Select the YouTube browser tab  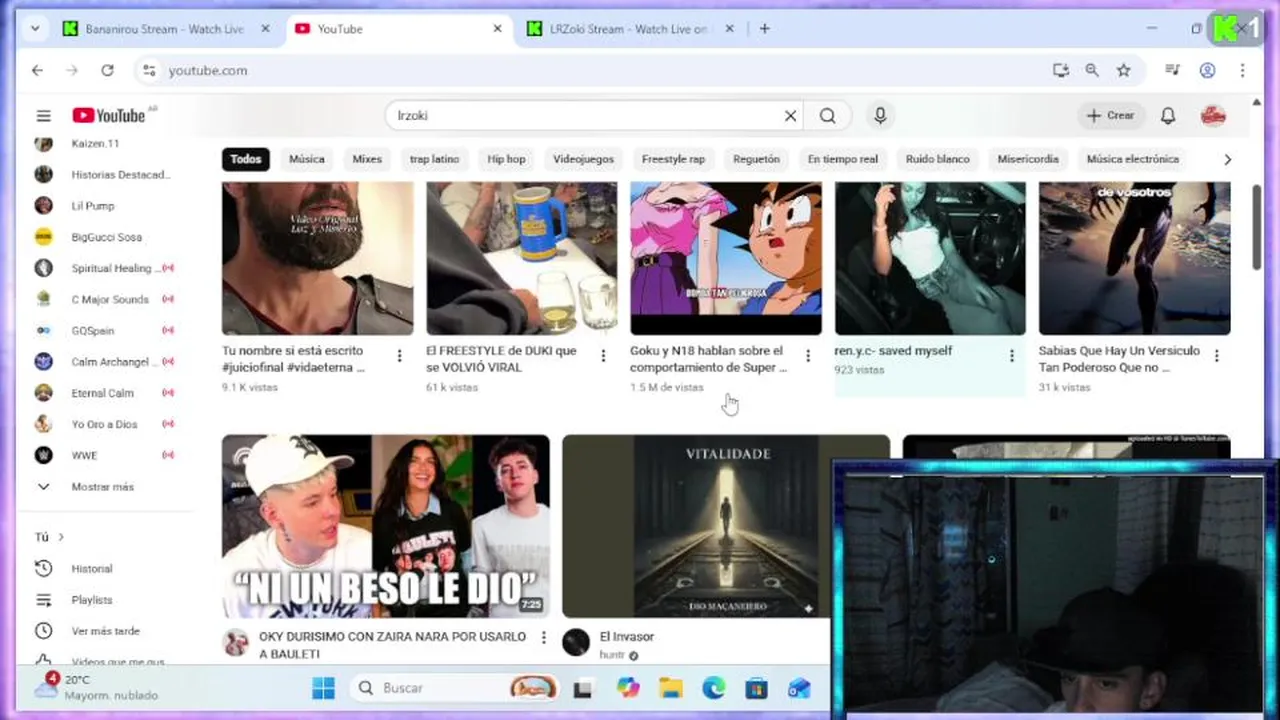(x=398, y=29)
